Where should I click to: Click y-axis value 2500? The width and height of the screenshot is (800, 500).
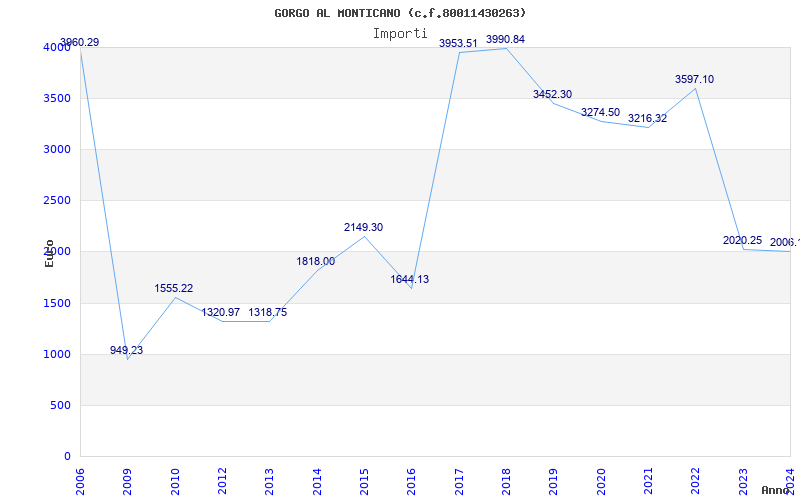coord(57,201)
